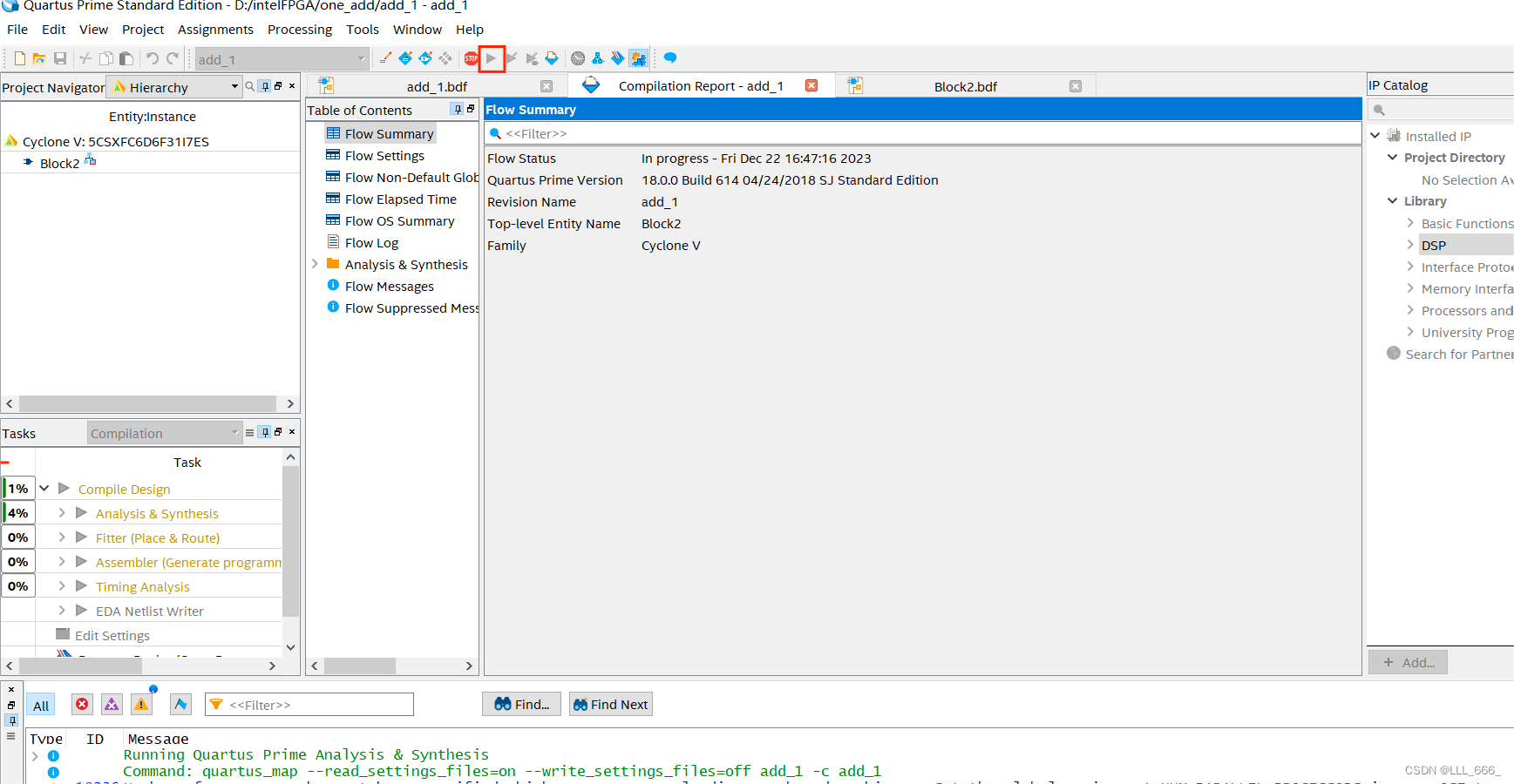Open the Assignment Editor toolbar icon
Image resolution: width=1514 pixels, height=784 pixels.
point(405,58)
